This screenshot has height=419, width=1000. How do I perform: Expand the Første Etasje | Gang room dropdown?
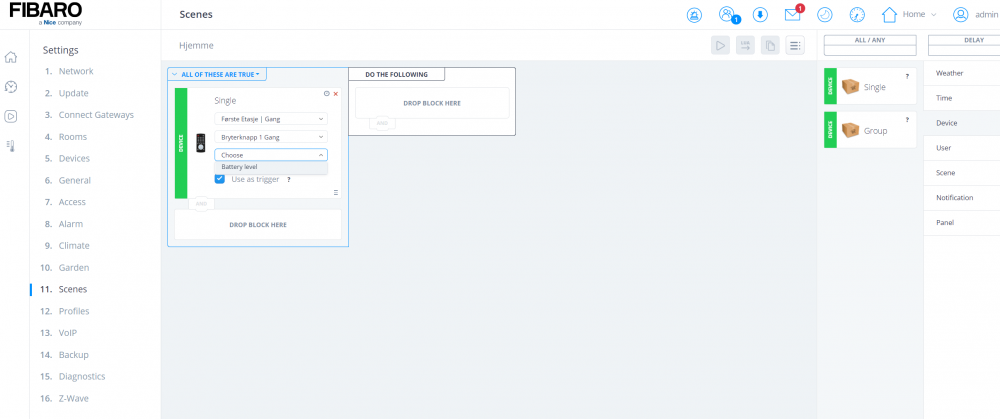pos(270,118)
